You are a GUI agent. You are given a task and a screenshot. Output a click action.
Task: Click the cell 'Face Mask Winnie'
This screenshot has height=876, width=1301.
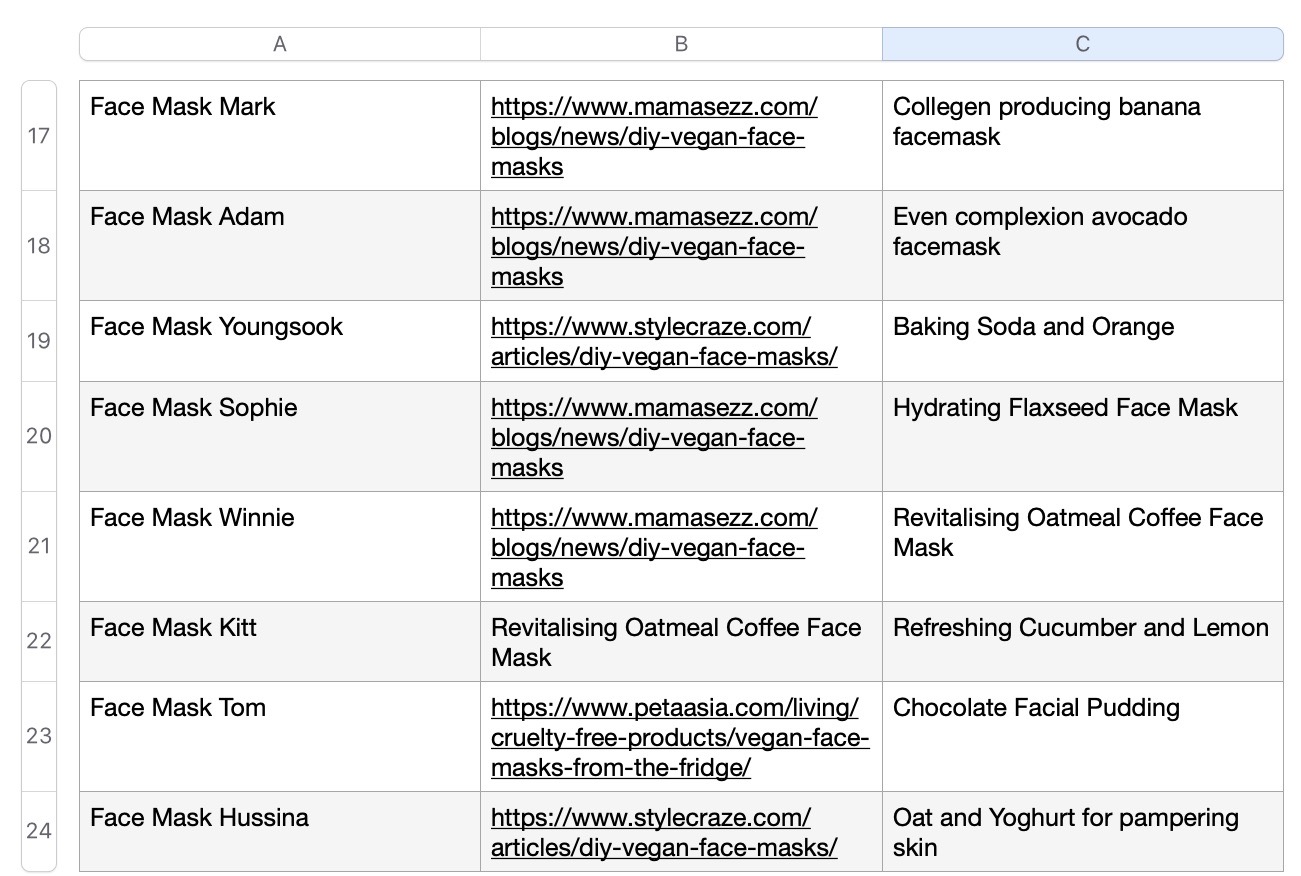coord(280,546)
